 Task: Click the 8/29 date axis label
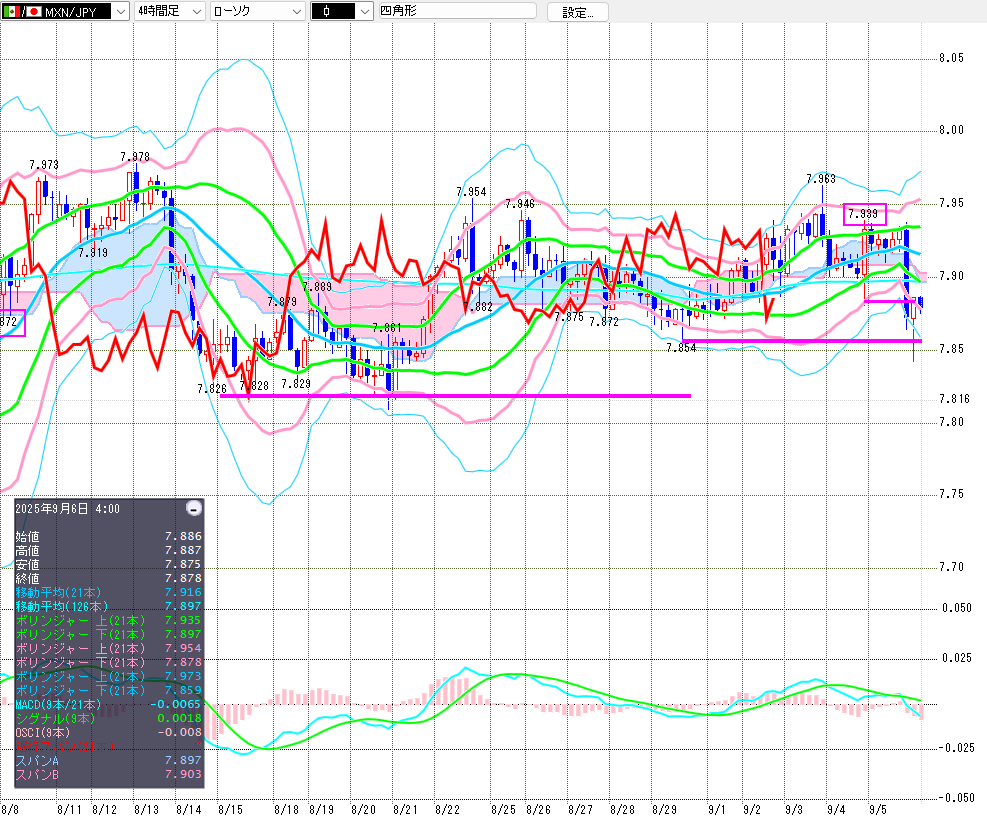pyautogui.click(x=664, y=809)
